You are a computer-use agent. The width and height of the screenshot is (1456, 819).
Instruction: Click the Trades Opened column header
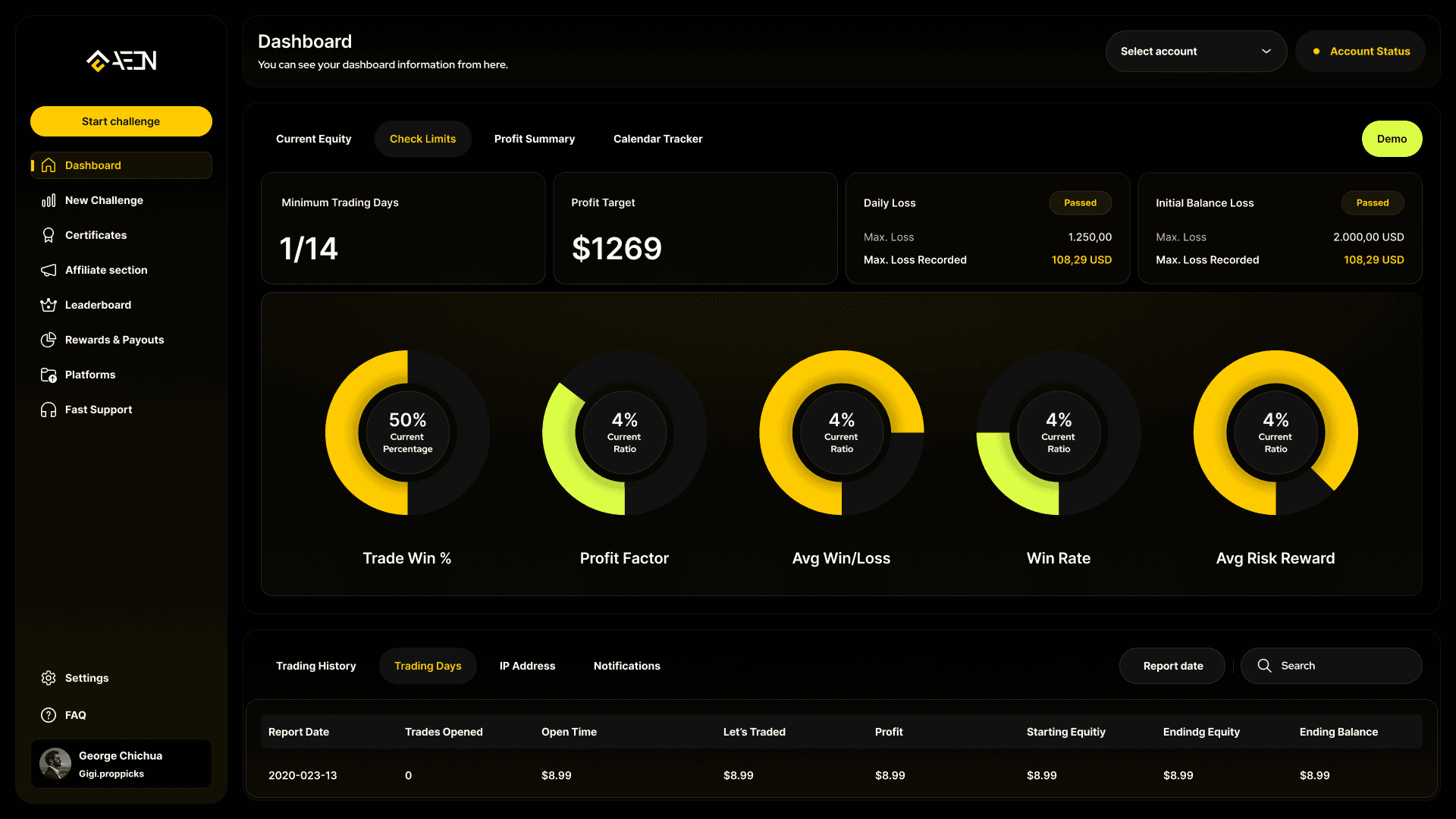(444, 732)
